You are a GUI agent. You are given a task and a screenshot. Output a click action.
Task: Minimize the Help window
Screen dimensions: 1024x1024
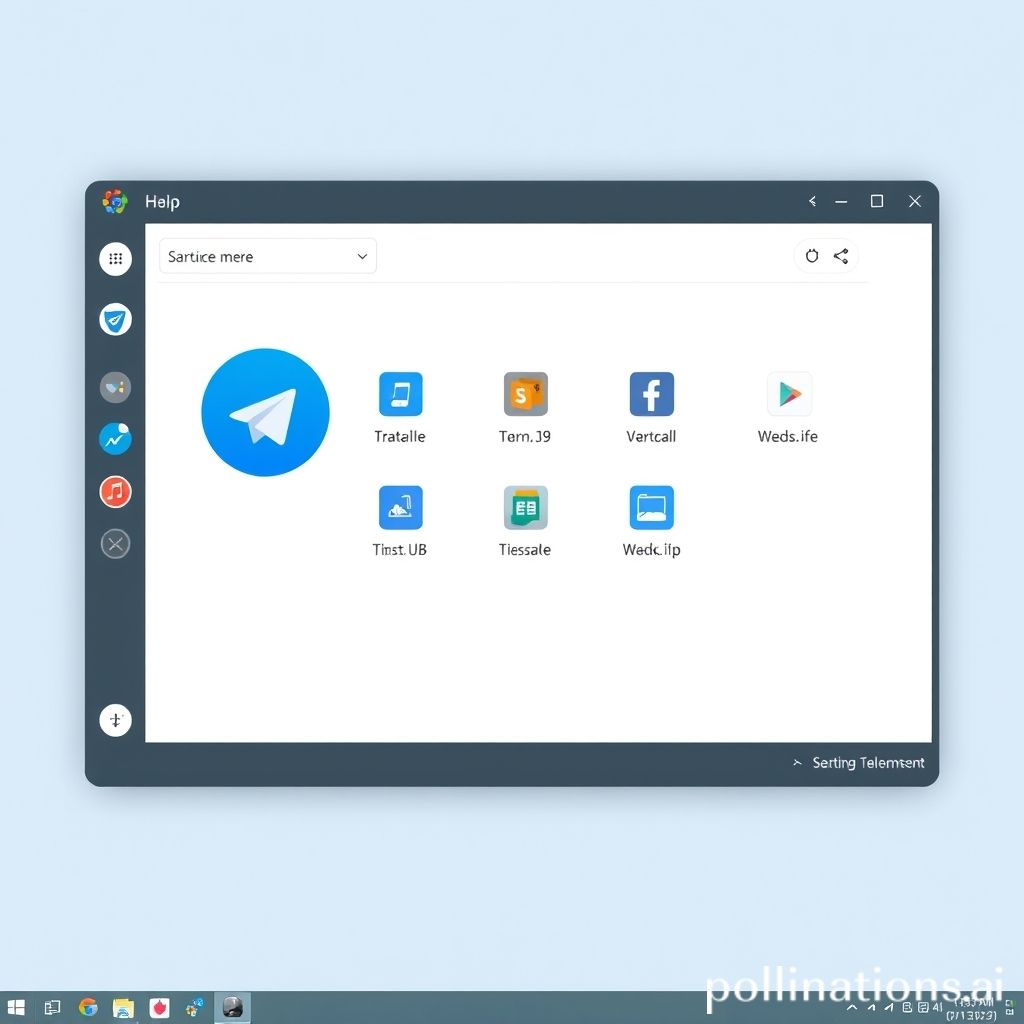(841, 202)
